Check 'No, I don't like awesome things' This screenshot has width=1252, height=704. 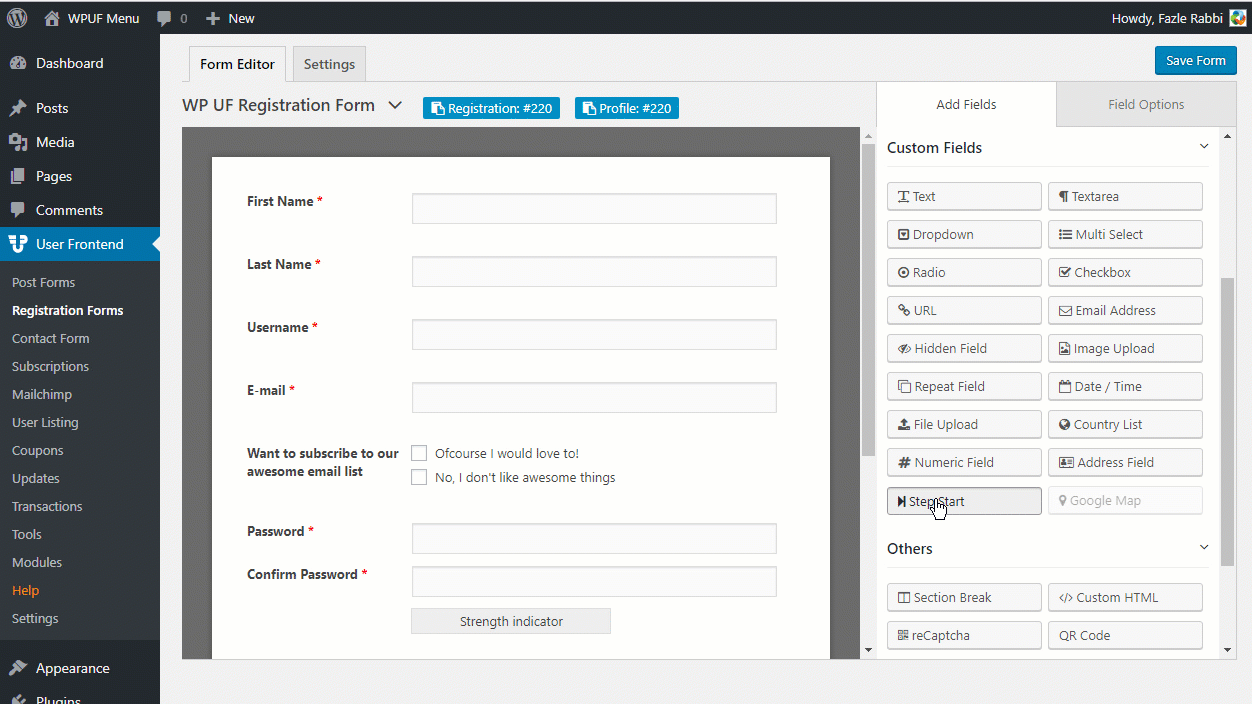click(x=419, y=477)
